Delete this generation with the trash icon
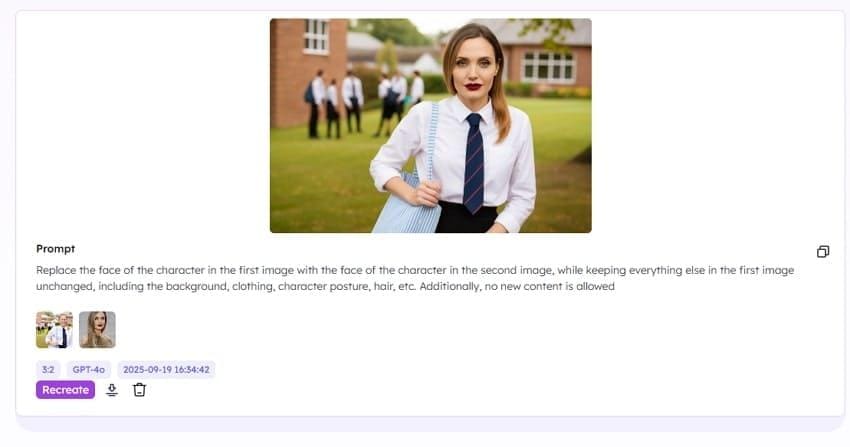The image size is (850, 447). pos(139,390)
